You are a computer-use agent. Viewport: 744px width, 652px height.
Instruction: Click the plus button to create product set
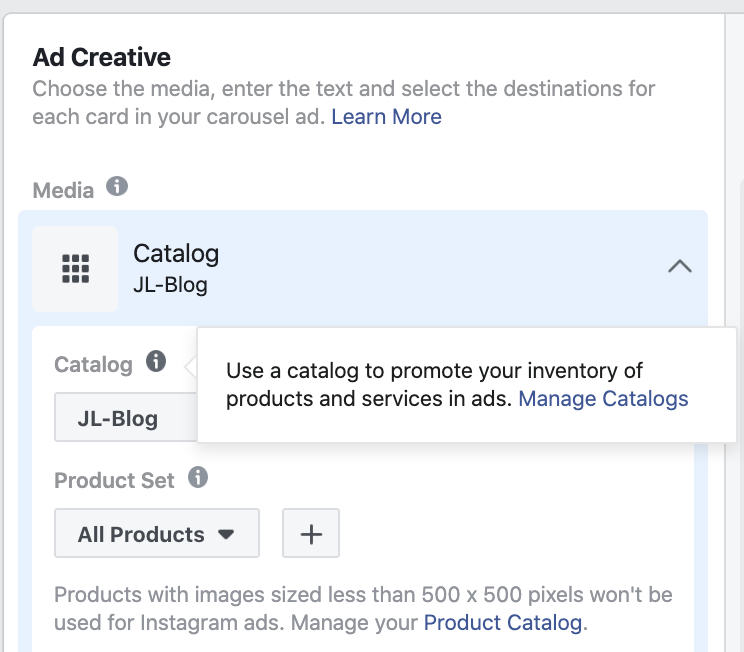(x=311, y=533)
